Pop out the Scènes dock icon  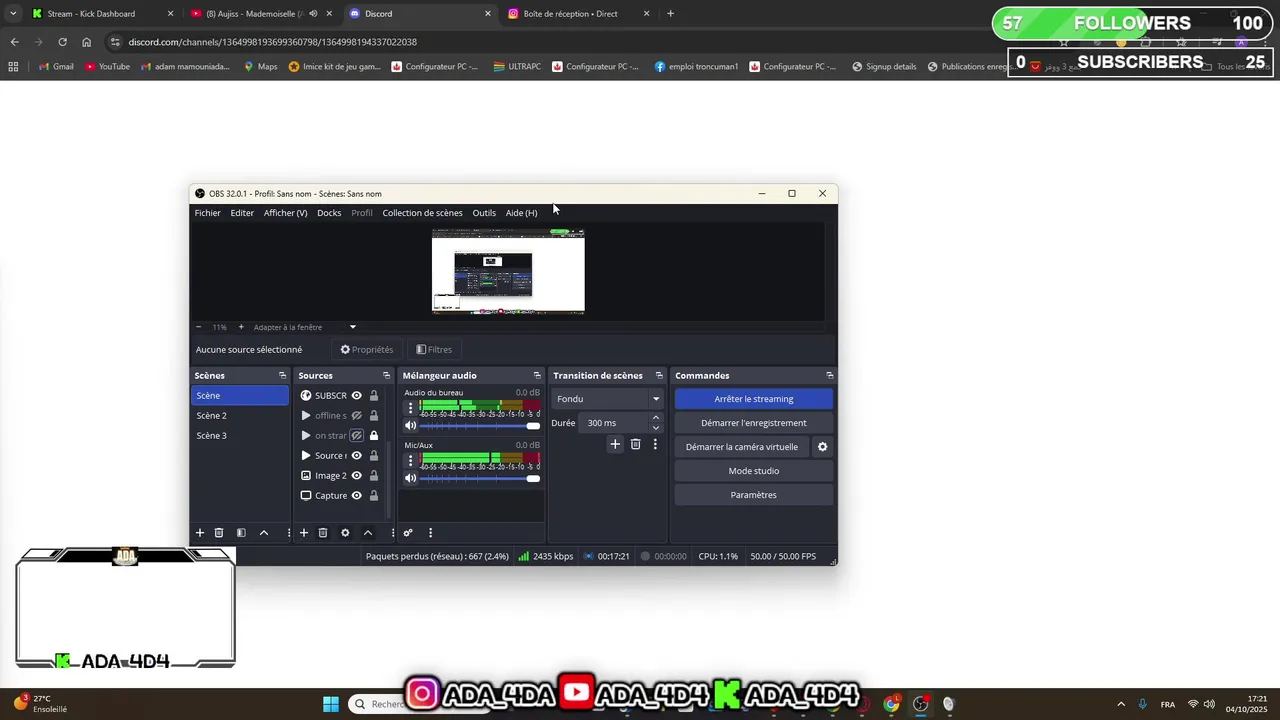tap(282, 376)
